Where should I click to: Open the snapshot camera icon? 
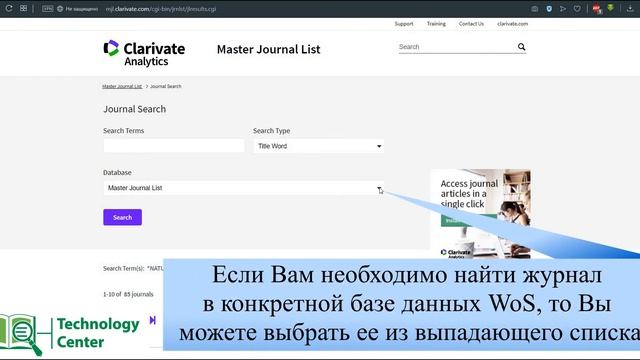click(x=535, y=9)
